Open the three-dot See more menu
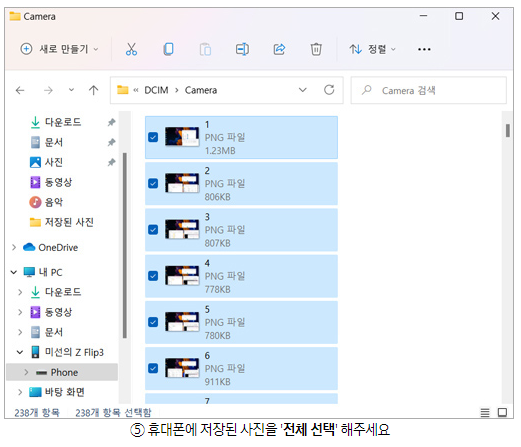 coord(424,49)
